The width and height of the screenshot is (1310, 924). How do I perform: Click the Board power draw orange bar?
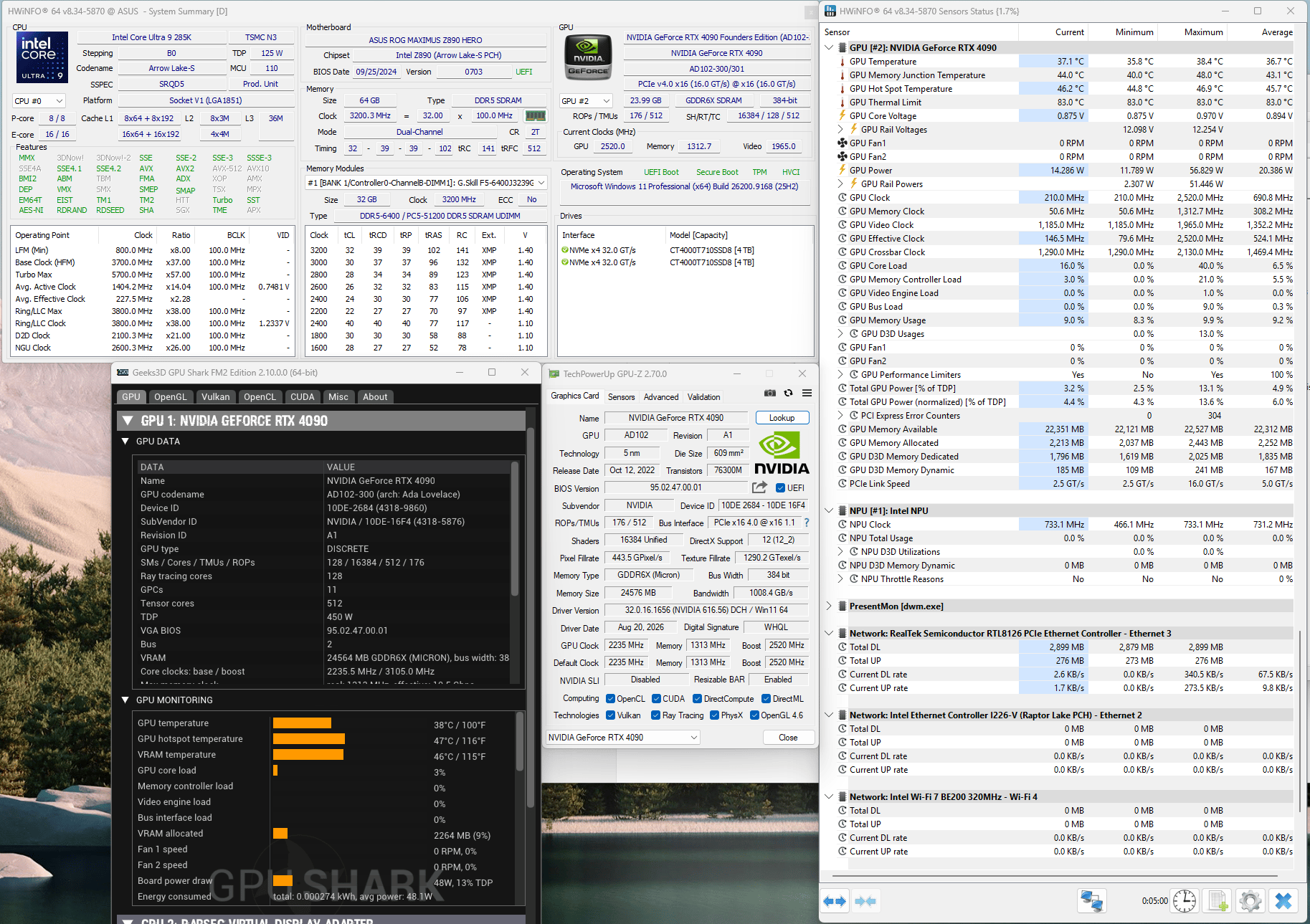point(283,881)
